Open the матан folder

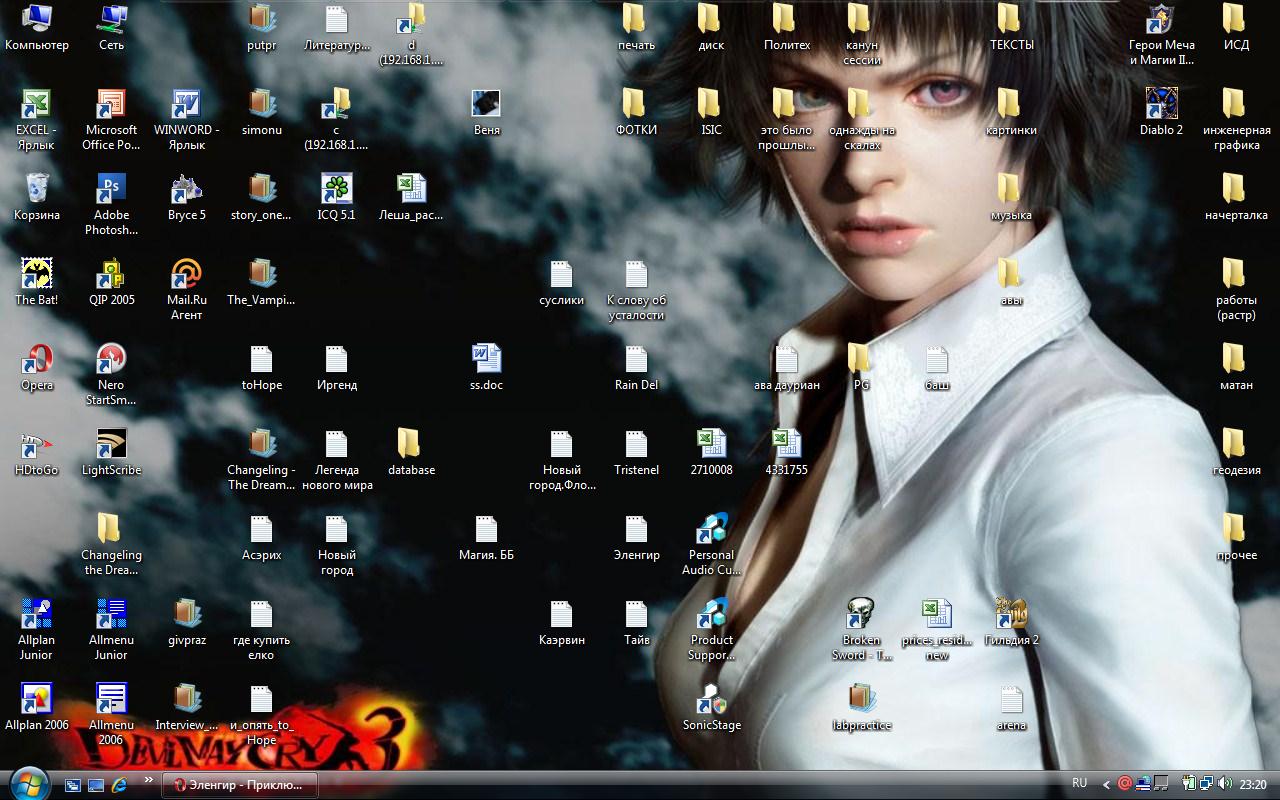pos(1236,367)
